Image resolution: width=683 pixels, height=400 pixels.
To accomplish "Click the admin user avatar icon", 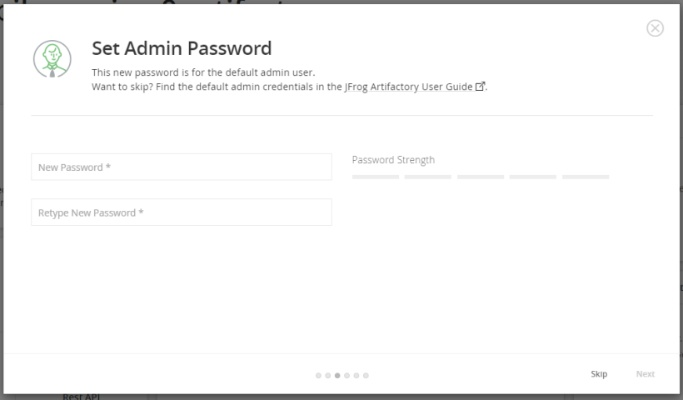I will coord(52,59).
